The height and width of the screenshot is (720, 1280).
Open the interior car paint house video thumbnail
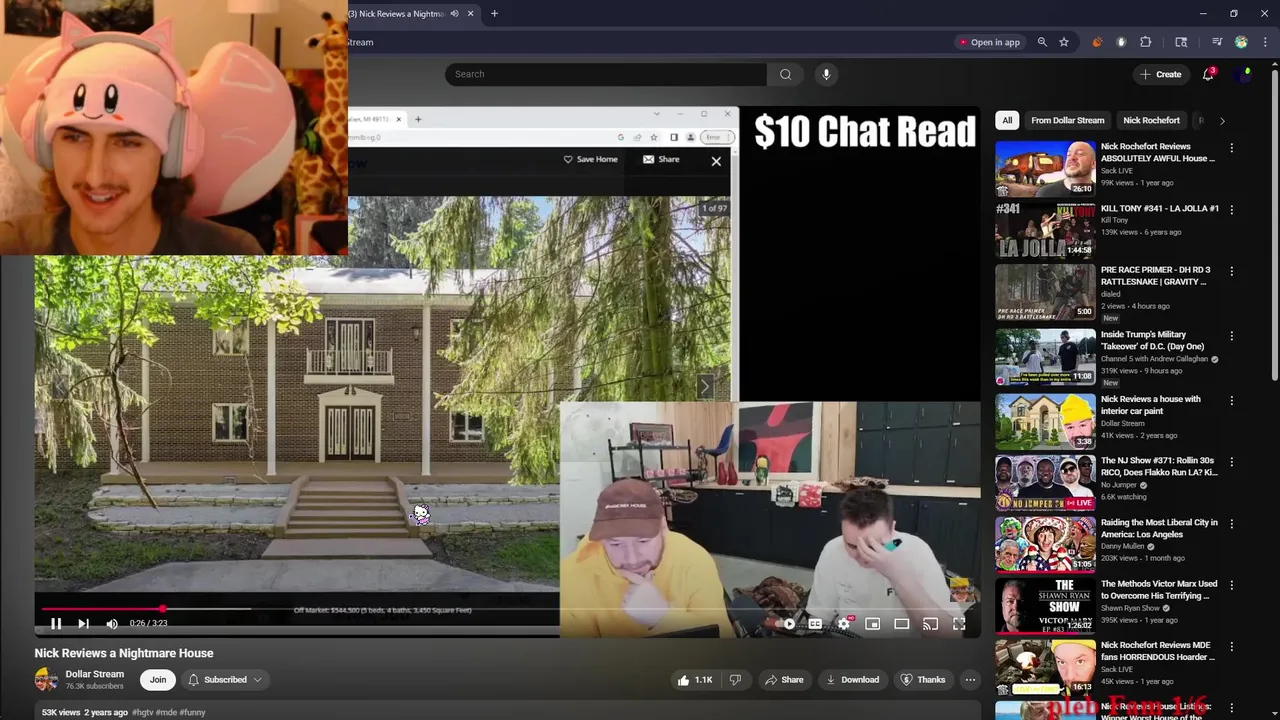coord(1045,421)
